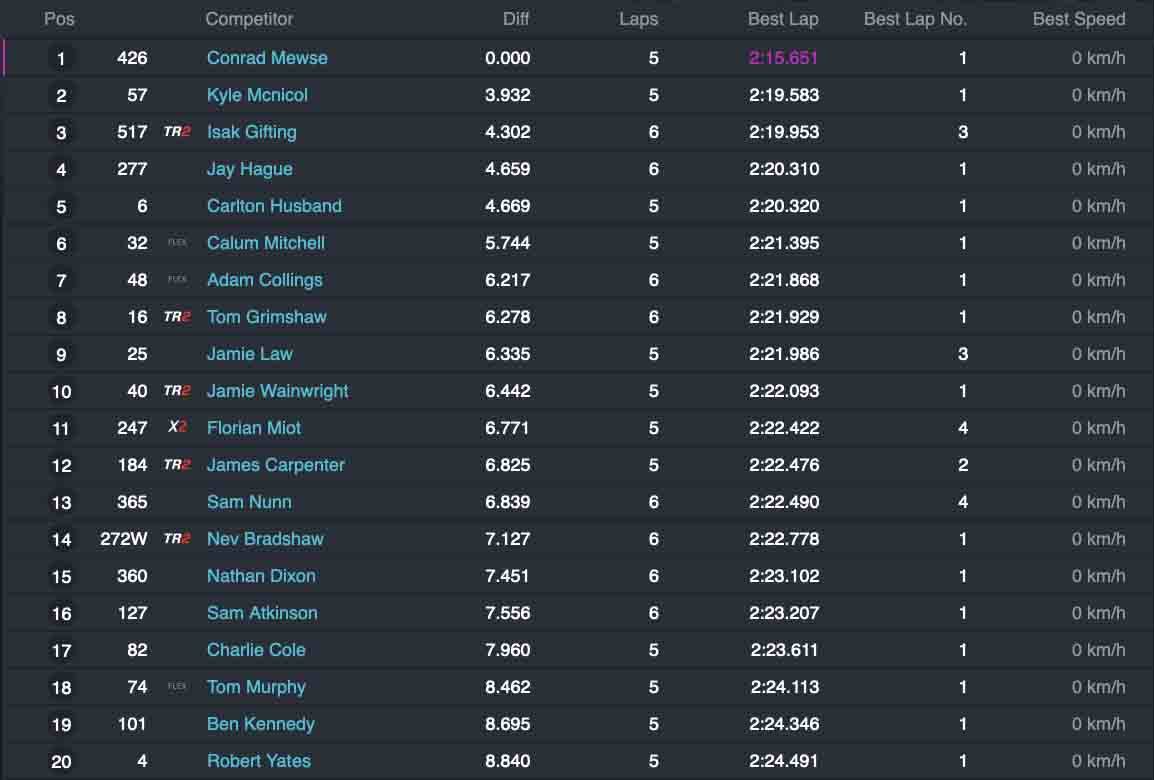The width and height of the screenshot is (1154, 780).
Task: Select Jay Hague's name
Action: tap(249, 169)
